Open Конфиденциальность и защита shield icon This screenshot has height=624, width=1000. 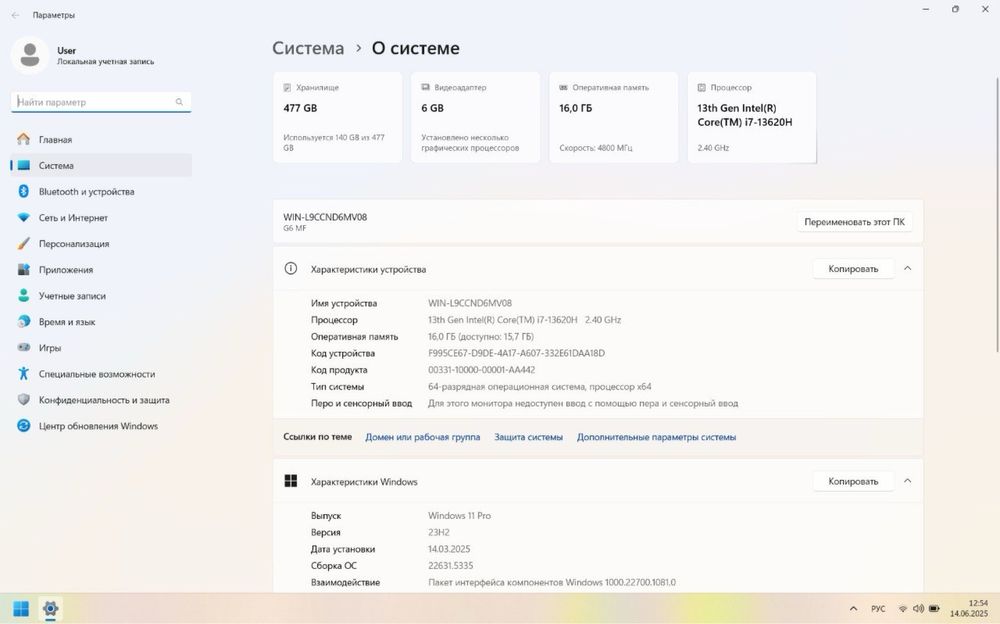click(24, 400)
